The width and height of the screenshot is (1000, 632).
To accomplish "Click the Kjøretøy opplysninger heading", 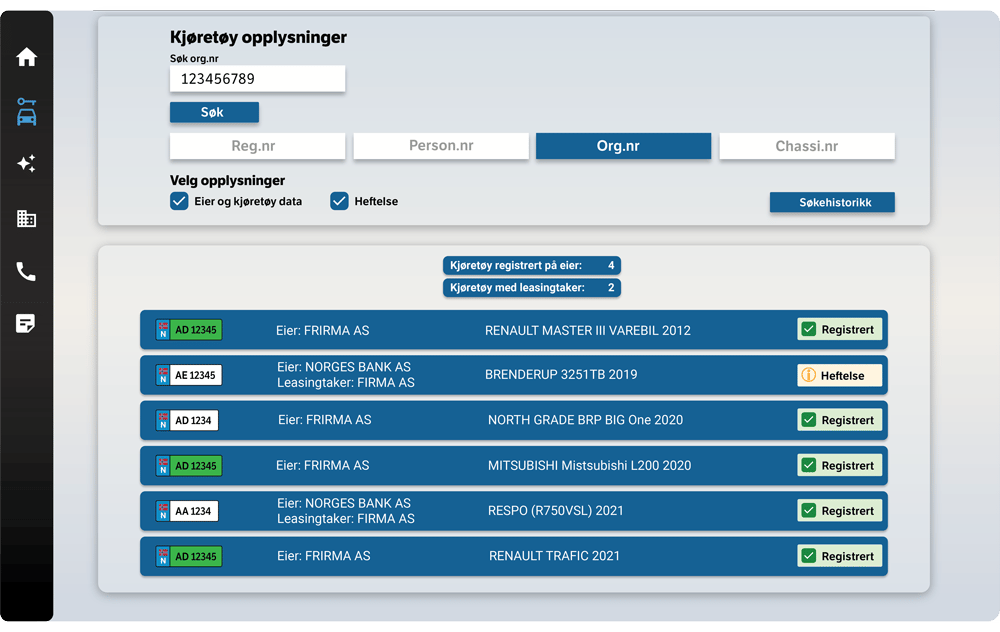I will coord(258,38).
